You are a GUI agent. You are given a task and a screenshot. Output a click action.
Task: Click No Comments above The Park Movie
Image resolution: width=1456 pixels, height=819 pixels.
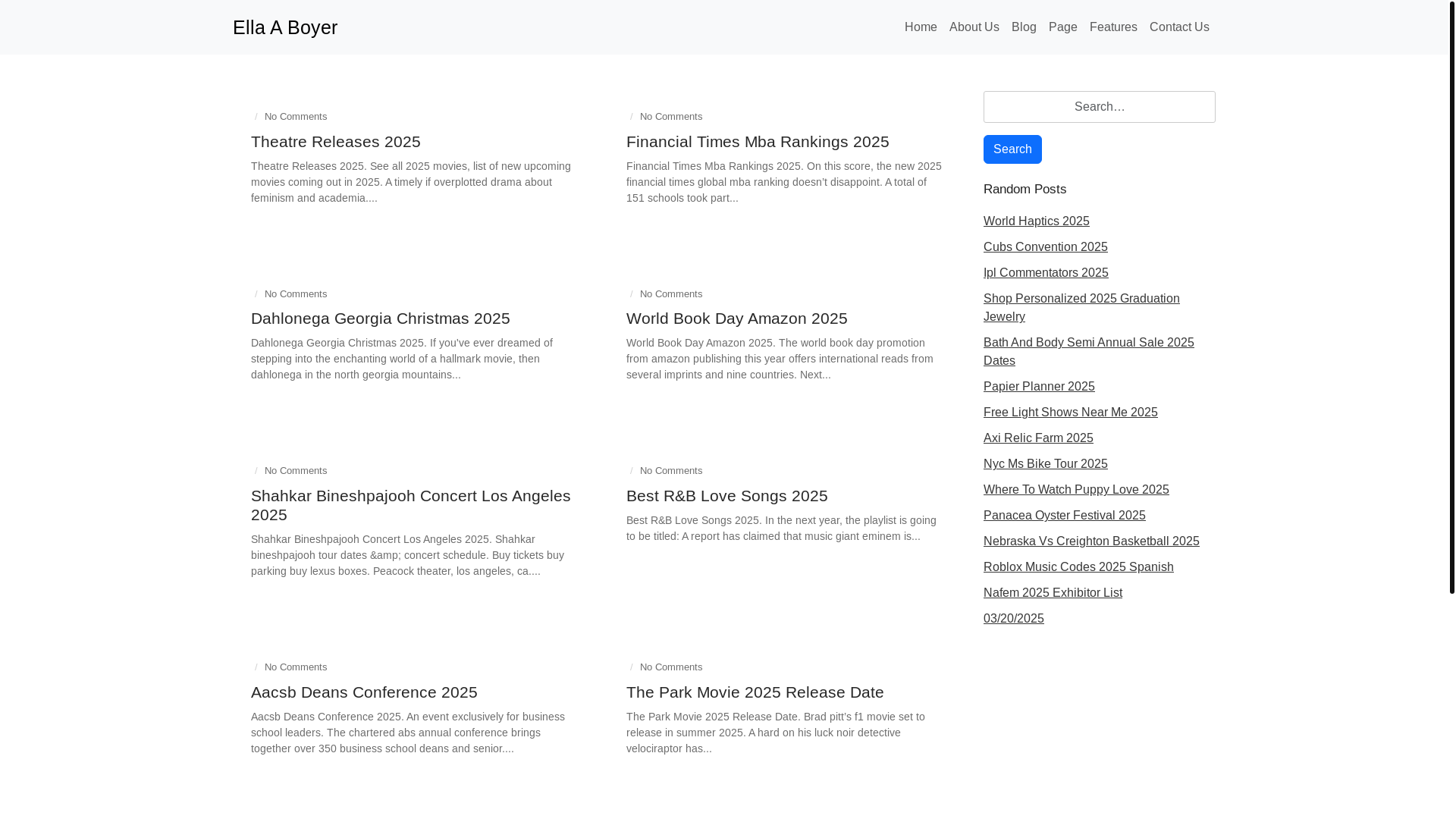(671, 667)
